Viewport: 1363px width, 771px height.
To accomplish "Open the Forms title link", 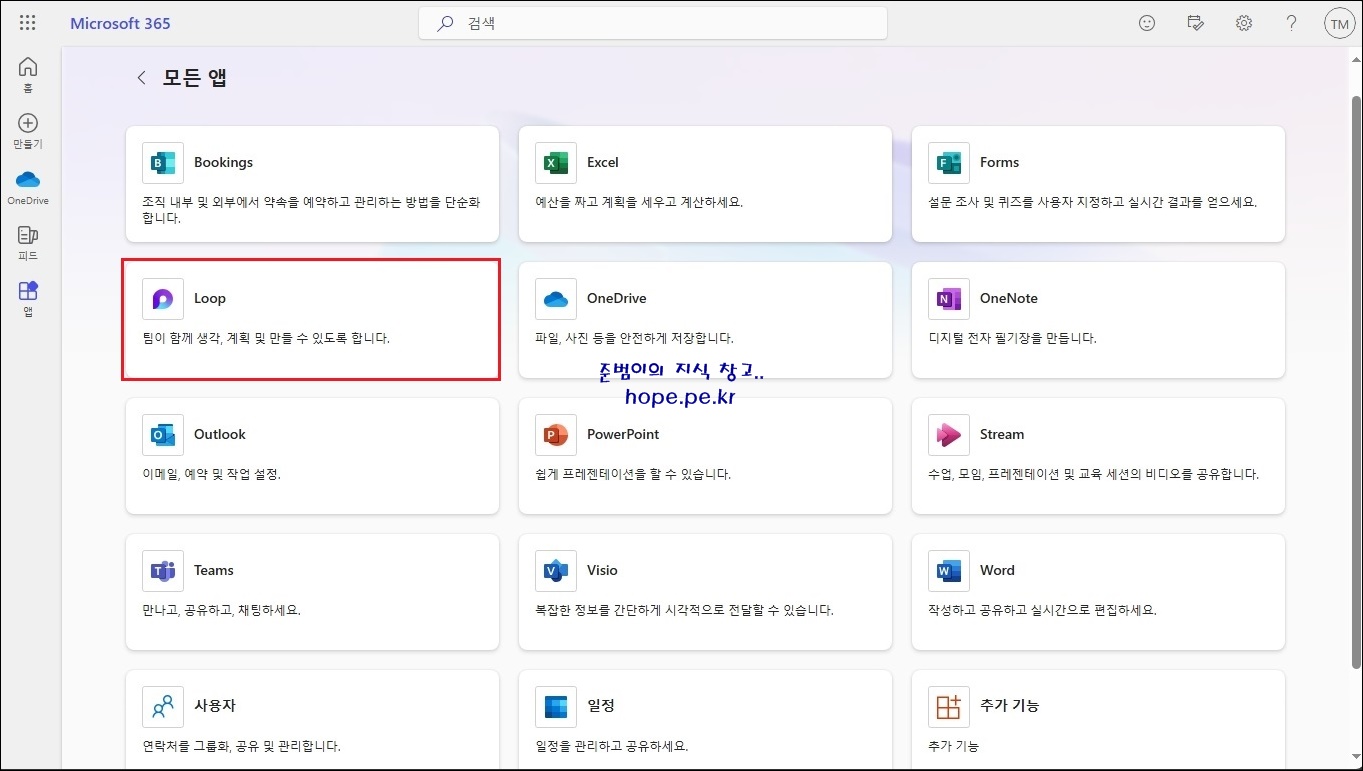I will coord(999,162).
